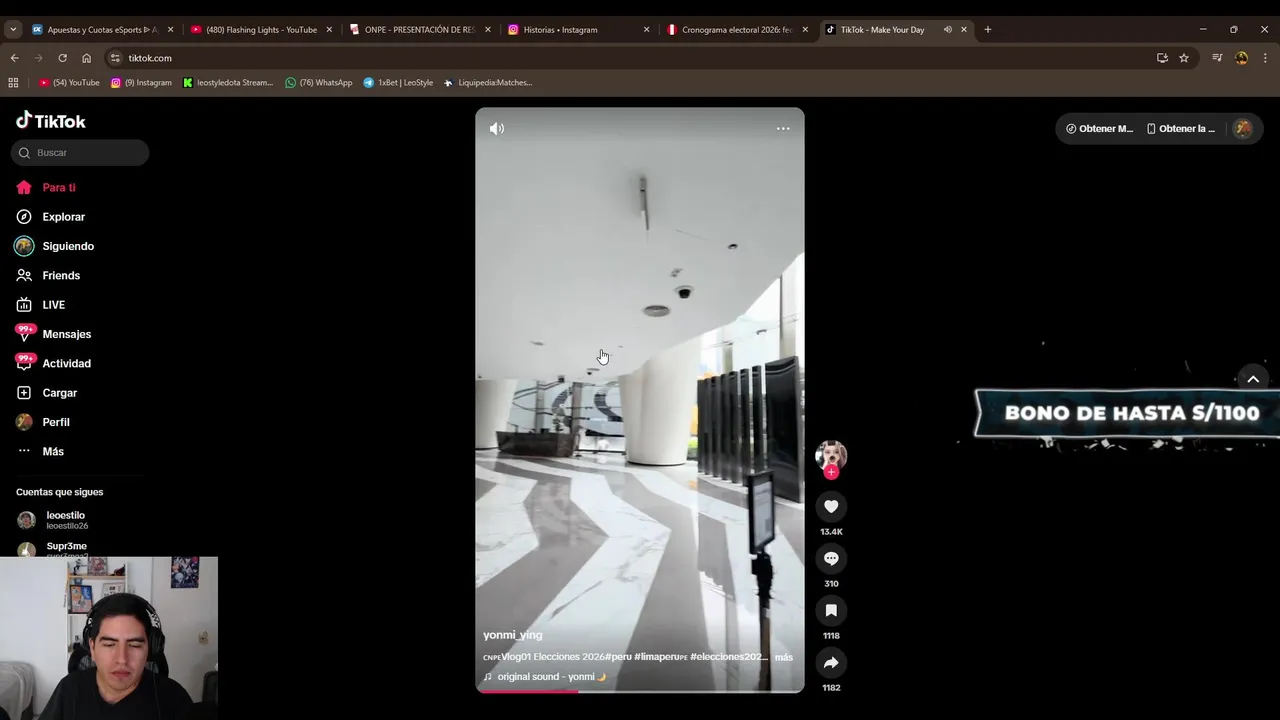The width and height of the screenshot is (1280, 720).
Task: Follow creator via the plus badge
Action: [831, 473]
